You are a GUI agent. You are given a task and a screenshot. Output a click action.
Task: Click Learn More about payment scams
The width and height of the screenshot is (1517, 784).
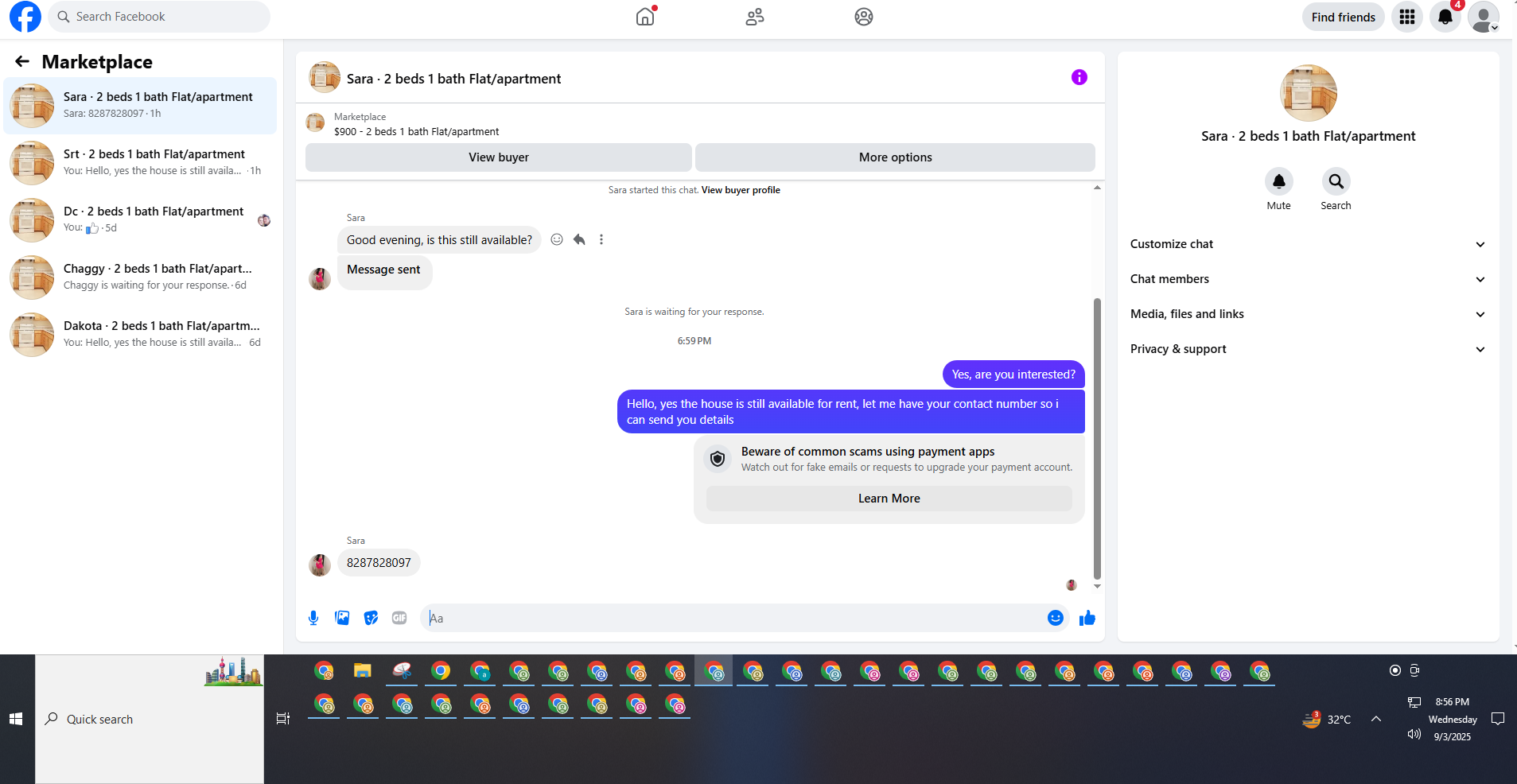point(889,499)
